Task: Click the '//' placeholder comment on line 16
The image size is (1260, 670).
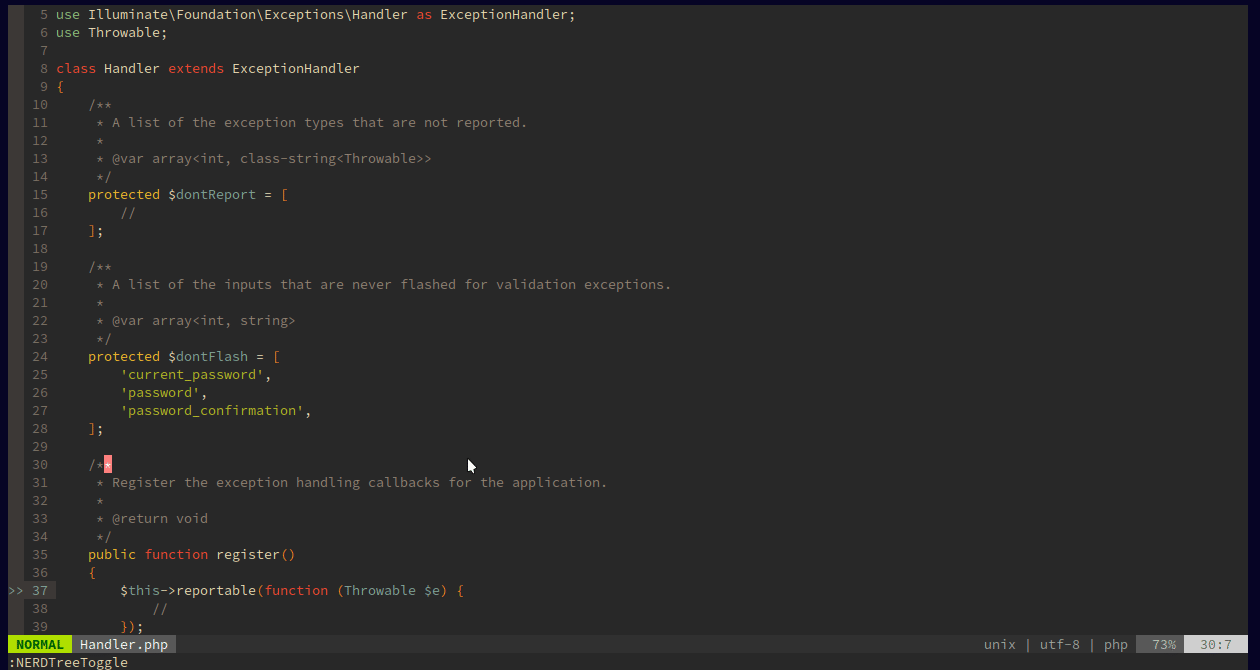Action: [x=128, y=213]
